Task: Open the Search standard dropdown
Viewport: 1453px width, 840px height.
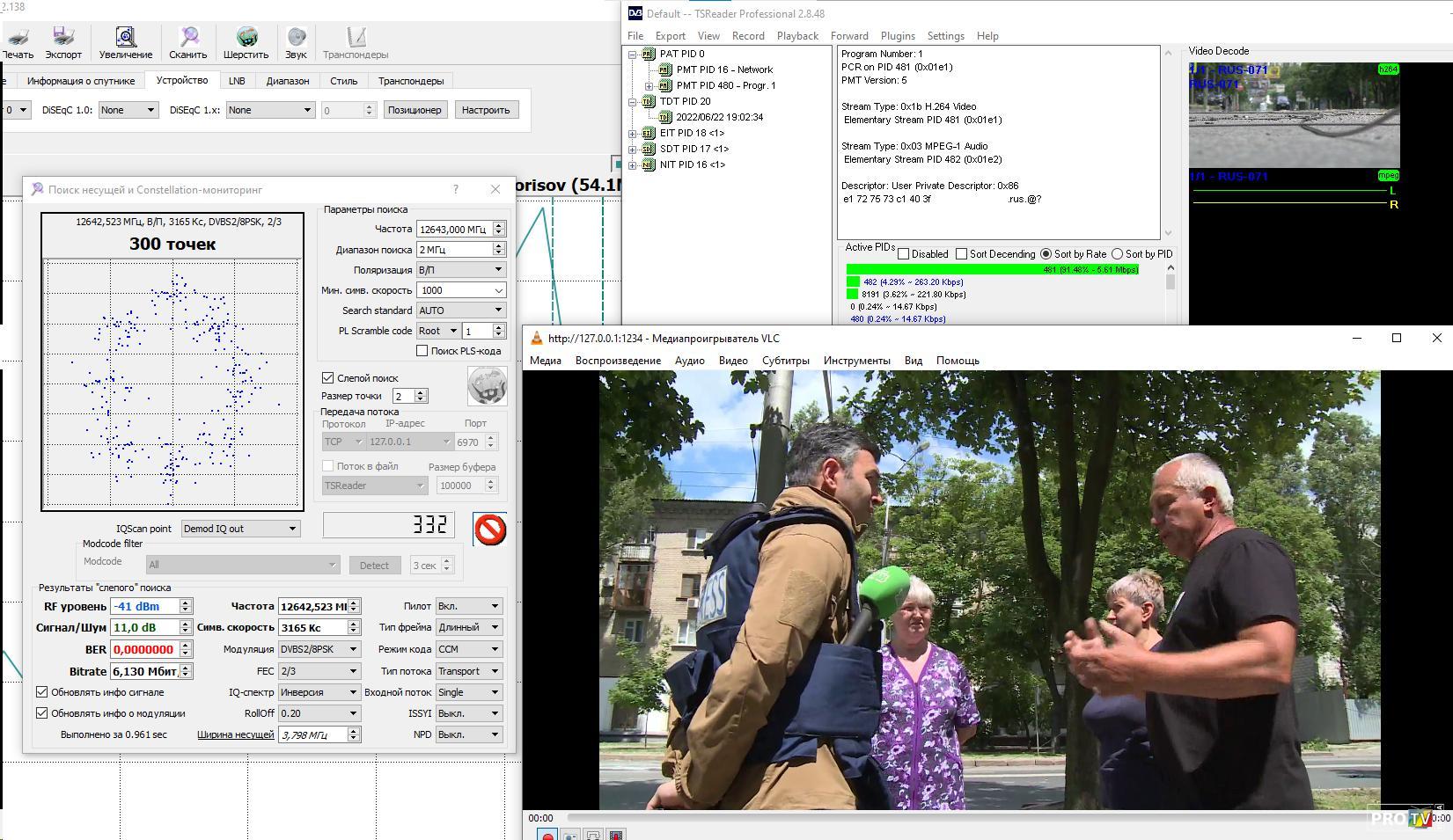Action: (x=460, y=310)
